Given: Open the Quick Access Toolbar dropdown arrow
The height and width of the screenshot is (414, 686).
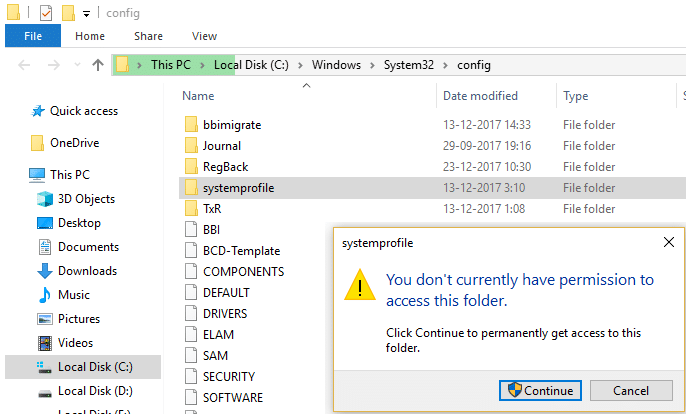Looking at the screenshot, I should [87, 13].
